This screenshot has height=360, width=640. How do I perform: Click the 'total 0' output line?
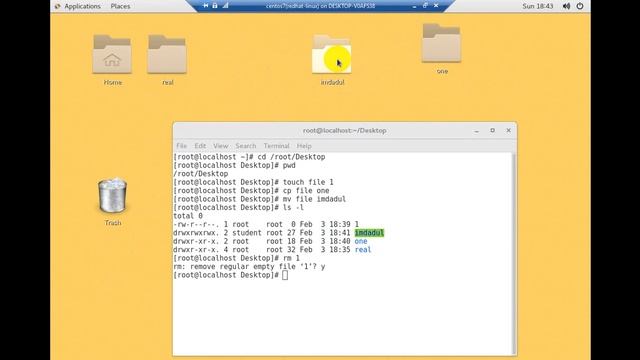(x=188, y=216)
